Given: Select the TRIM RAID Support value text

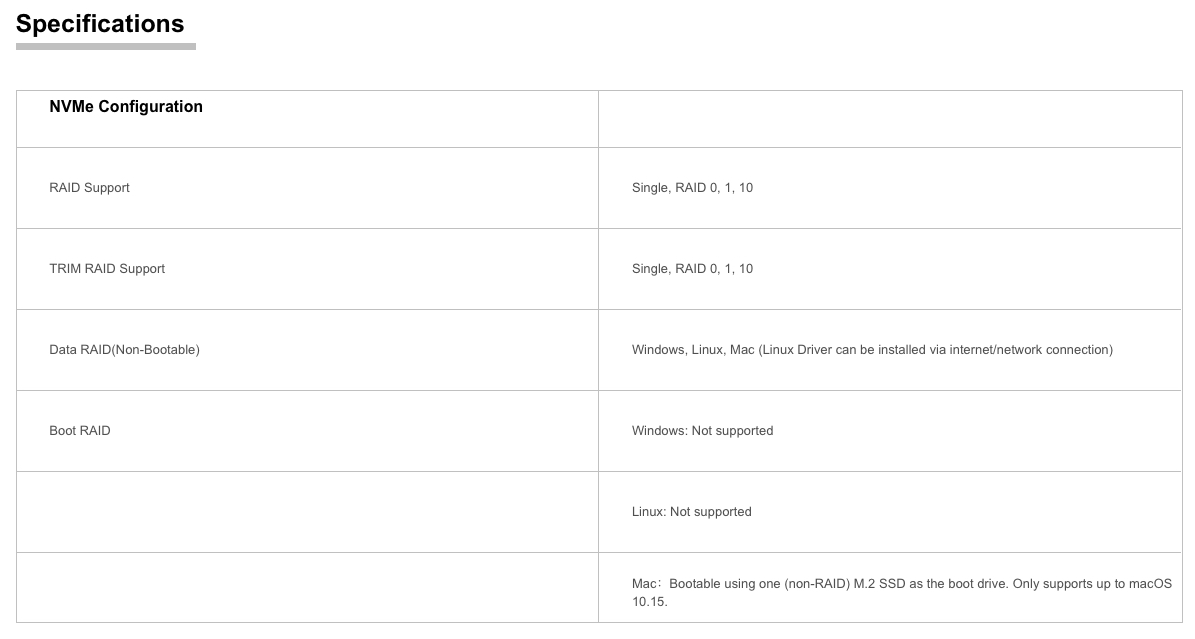Looking at the screenshot, I should pos(692,268).
